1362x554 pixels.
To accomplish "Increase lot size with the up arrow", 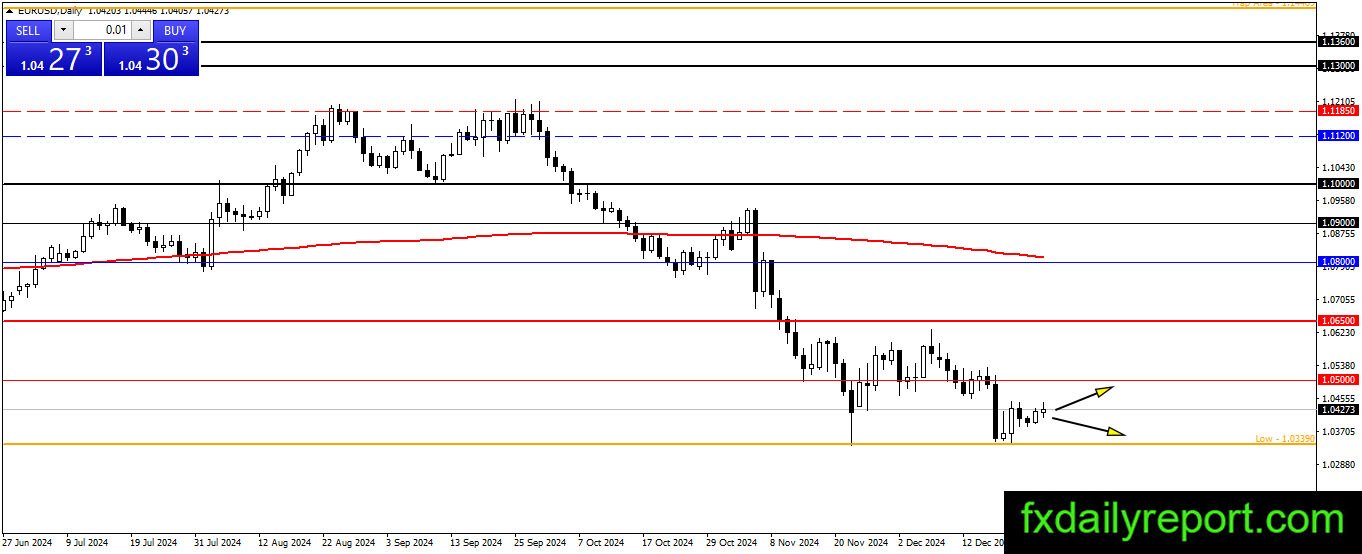I will [141, 30].
